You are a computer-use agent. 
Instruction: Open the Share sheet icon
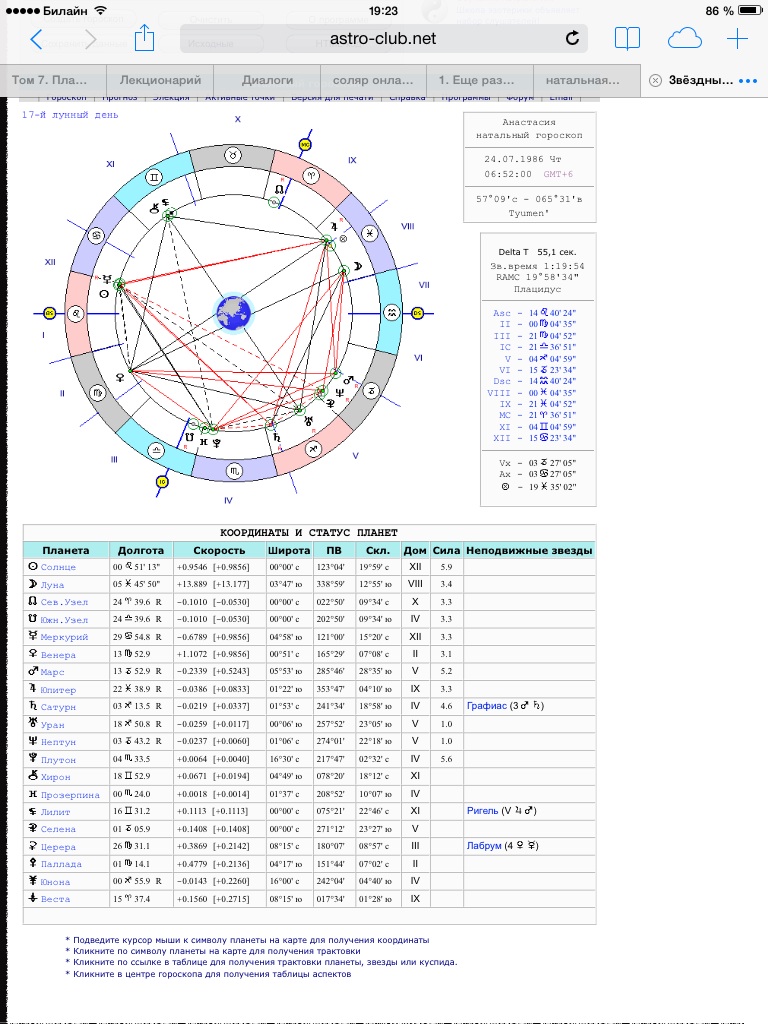(144, 39)
